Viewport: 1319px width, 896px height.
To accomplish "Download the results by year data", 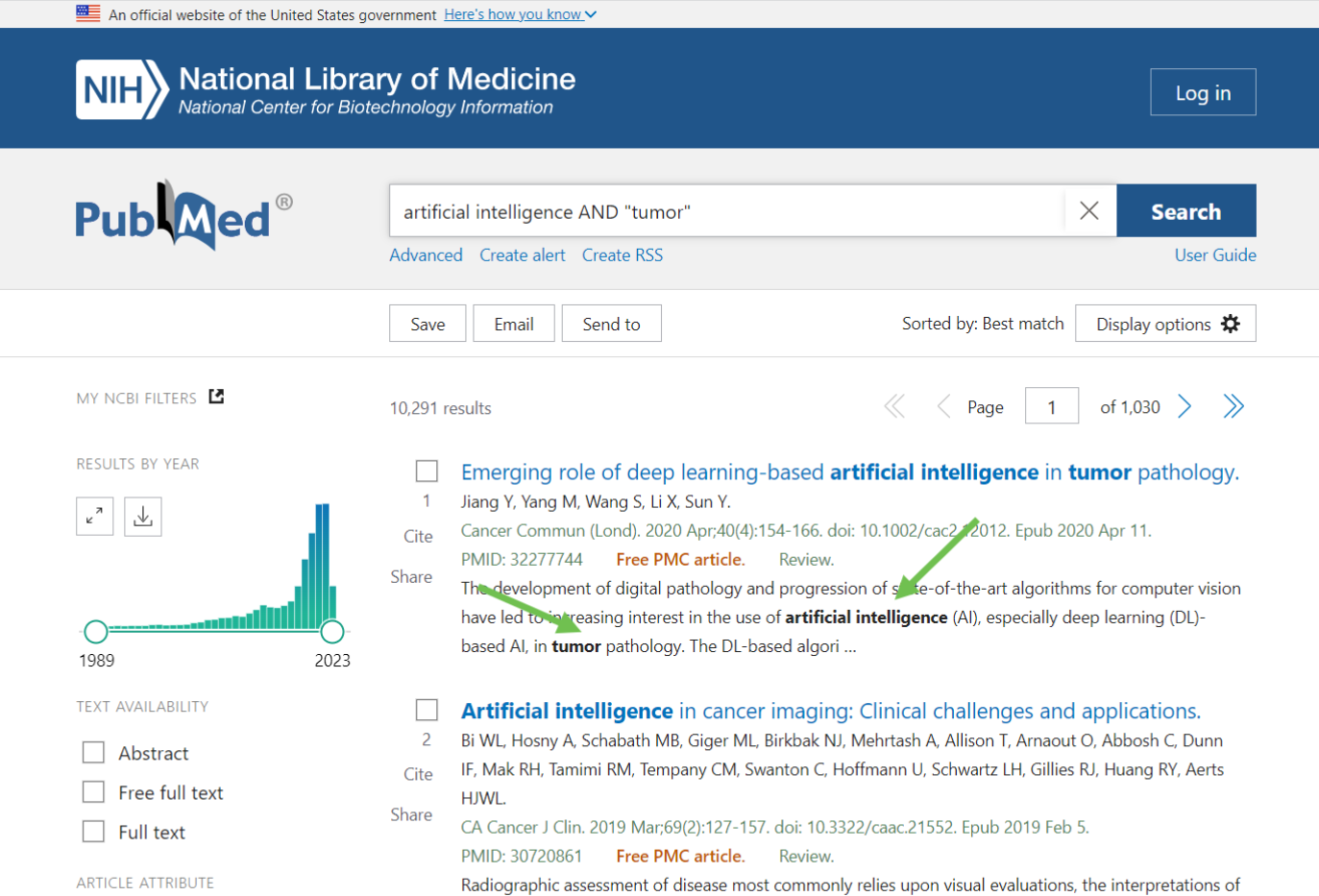I will click(143, 517).
